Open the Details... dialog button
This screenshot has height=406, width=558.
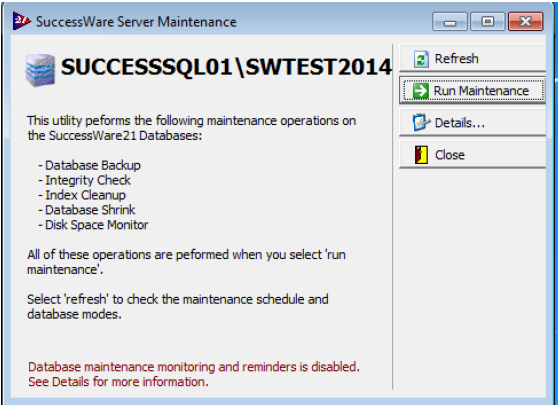pyautogui.click(x=473, y=123)
